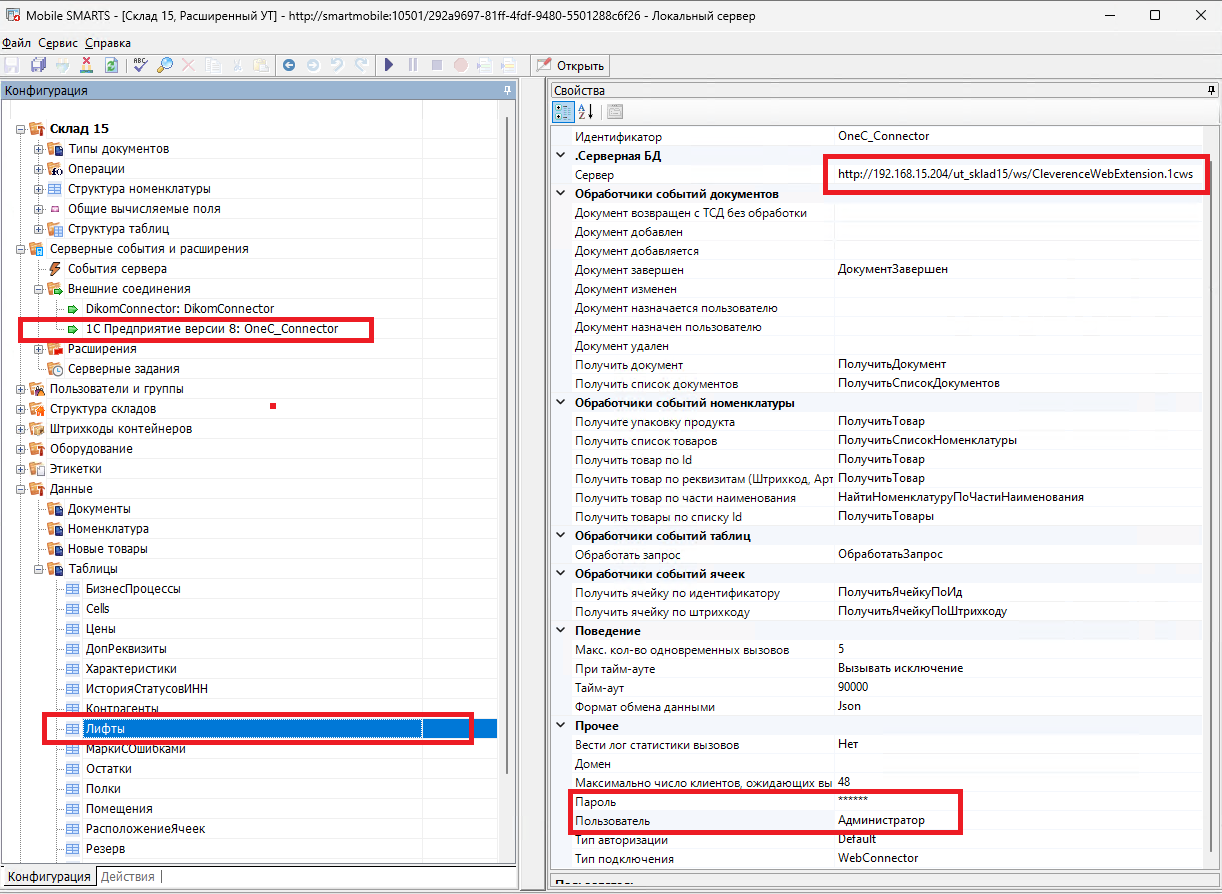Toggle Categorized view in properties grid

click(563, 111)
